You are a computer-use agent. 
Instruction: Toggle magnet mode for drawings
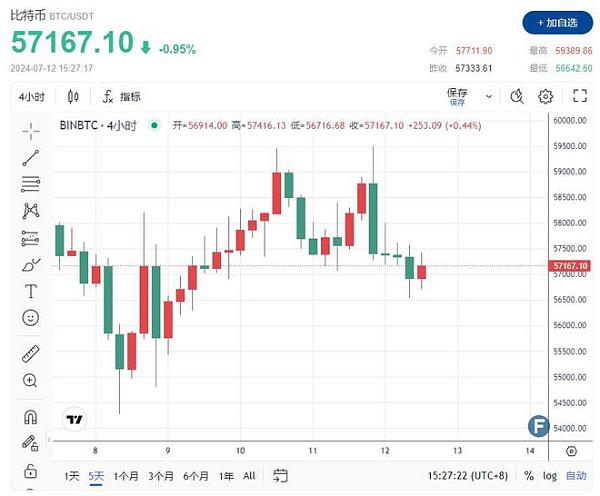[x=30, y=417]
